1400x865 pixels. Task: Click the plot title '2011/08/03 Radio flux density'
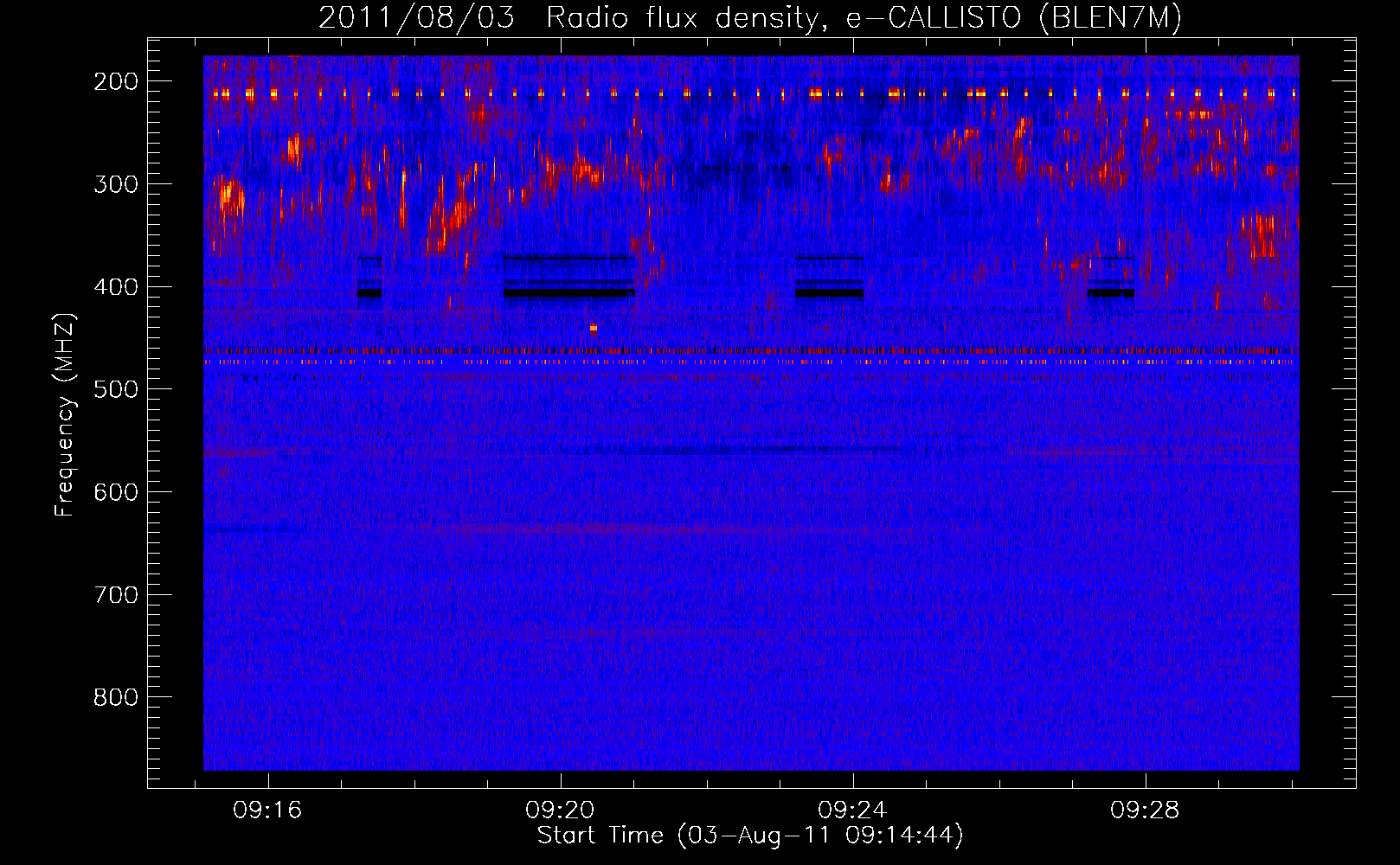click(569, 18)
